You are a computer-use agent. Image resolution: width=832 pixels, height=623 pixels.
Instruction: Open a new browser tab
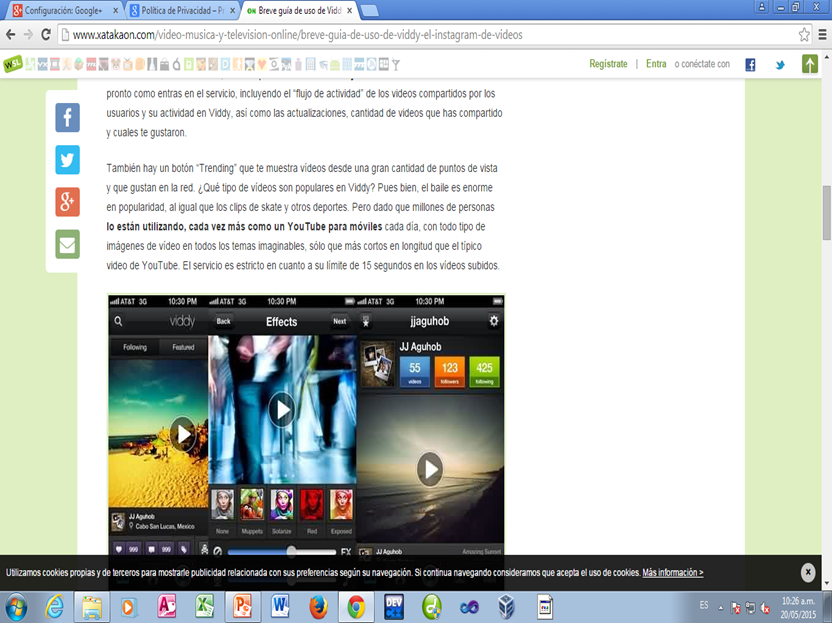pos(370,11)
